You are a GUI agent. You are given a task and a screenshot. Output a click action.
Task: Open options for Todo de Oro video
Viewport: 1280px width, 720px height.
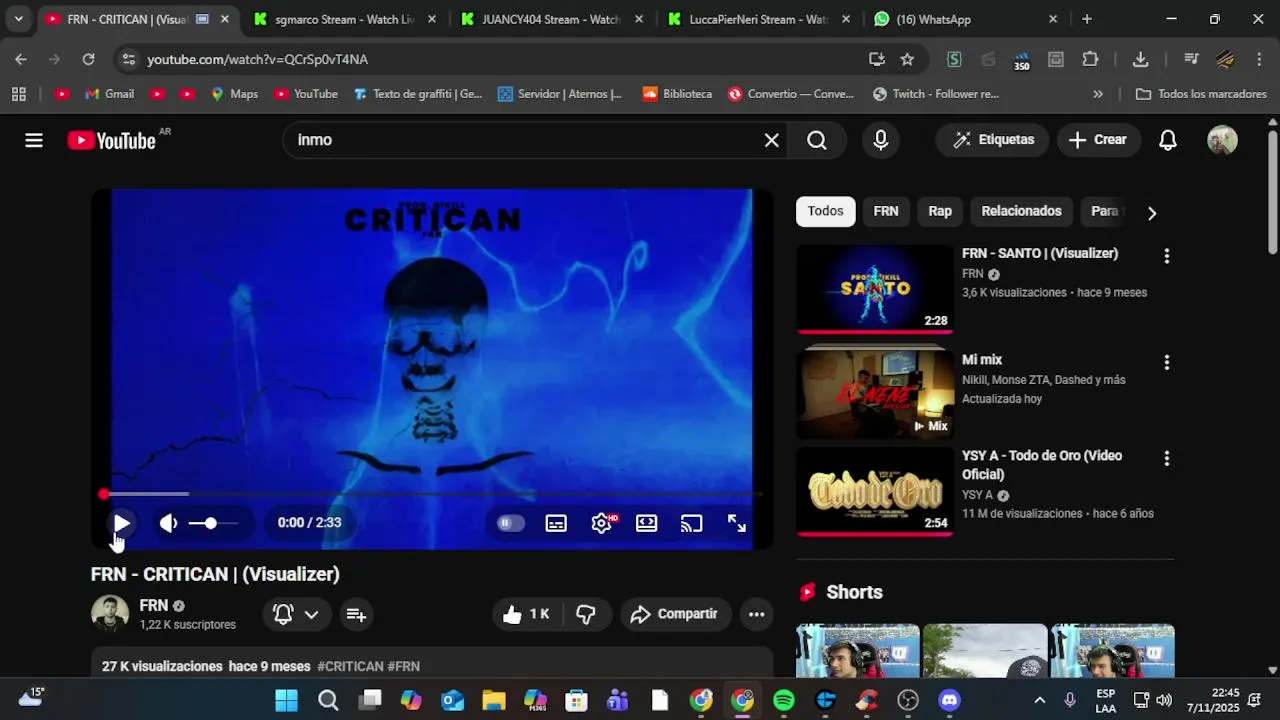click(1166, 459)
